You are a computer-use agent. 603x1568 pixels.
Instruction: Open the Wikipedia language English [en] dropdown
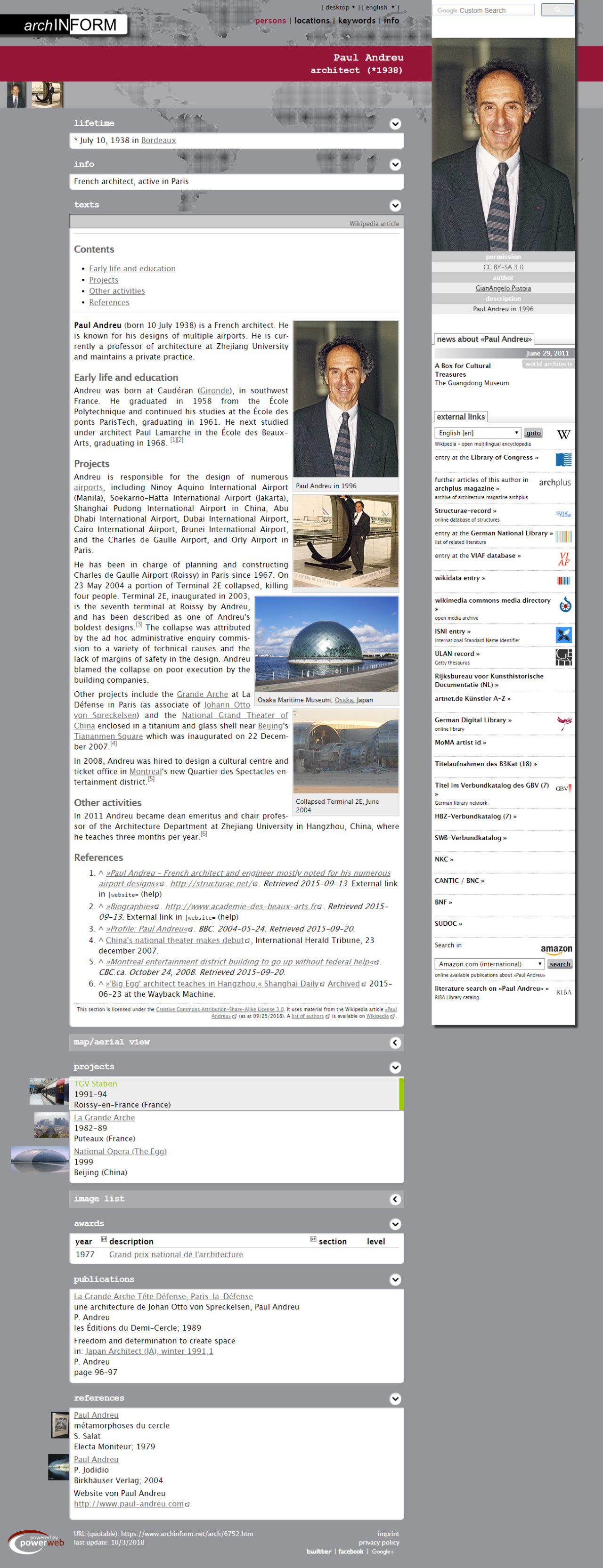tap(478, 433)
